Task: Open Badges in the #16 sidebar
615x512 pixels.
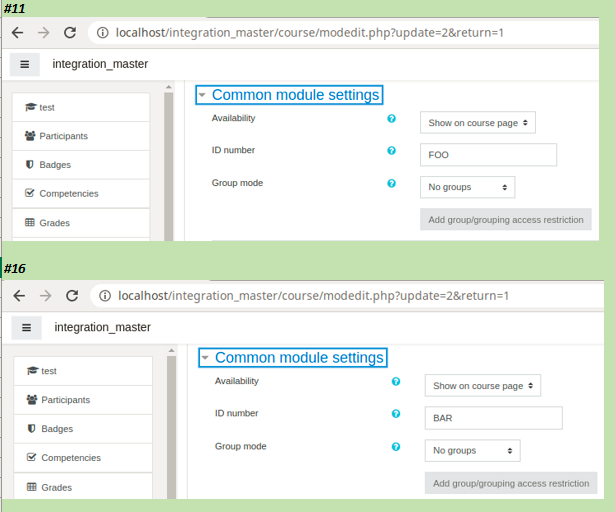Action: (83, 429)
